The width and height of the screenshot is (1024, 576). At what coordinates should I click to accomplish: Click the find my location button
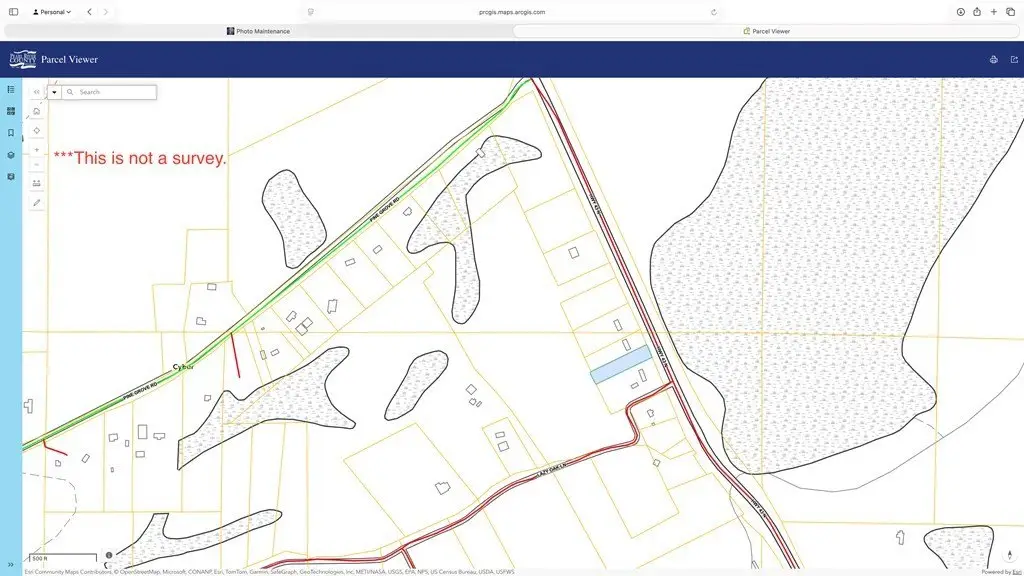pyautogui.click(x=37, y=130)
